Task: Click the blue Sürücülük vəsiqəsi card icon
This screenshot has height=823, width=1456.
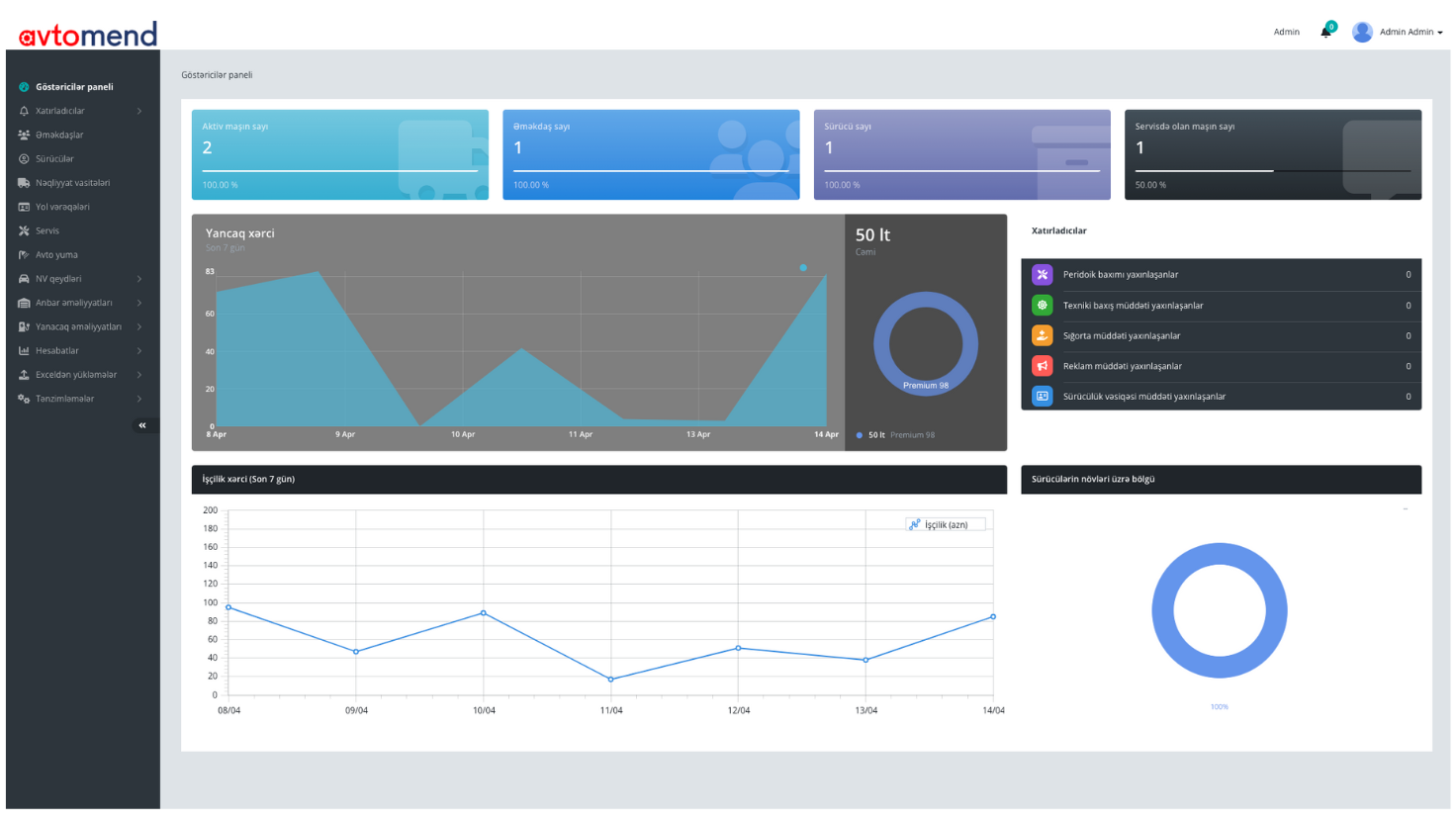Action: [1042, 397]
